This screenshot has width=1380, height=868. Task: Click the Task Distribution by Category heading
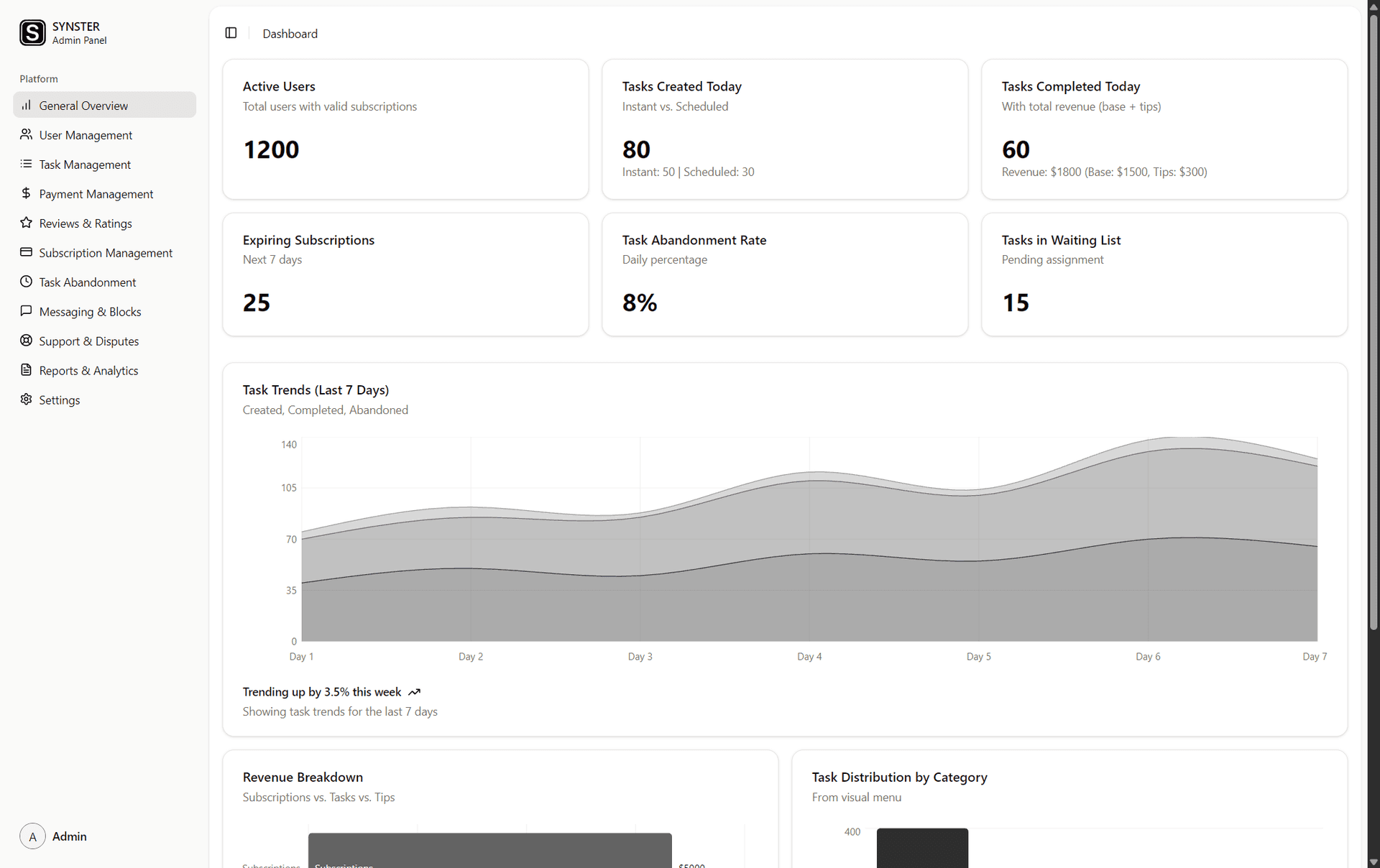click(x=899, y=777)
